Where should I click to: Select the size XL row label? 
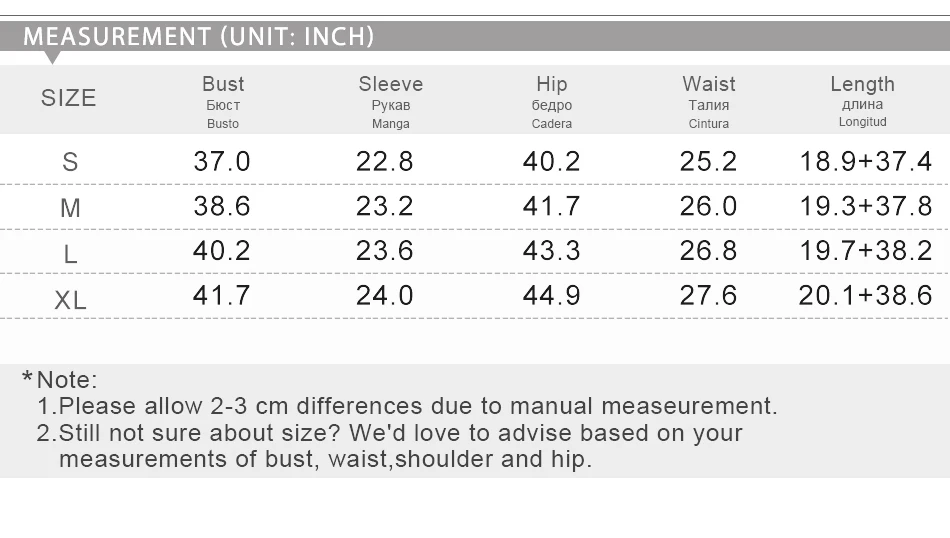click(70, 300)
